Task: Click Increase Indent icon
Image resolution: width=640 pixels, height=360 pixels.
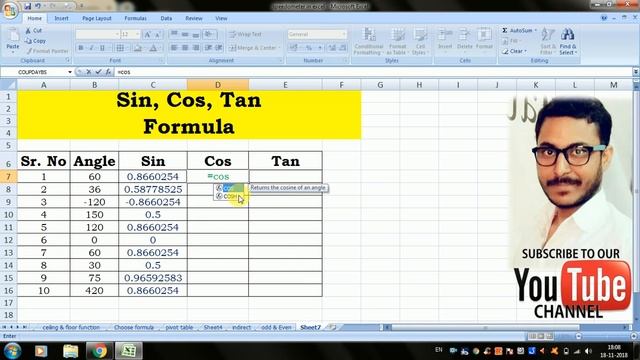Action: pos(219,48)
